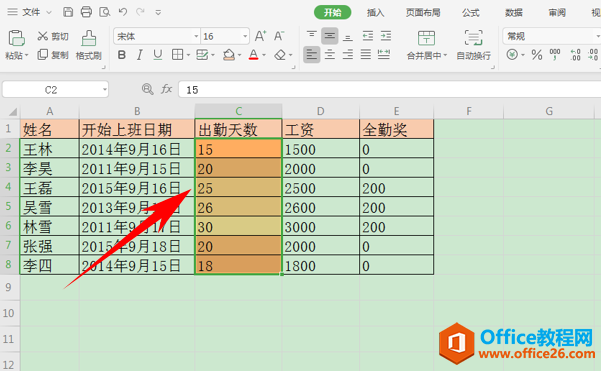Click the Paste clipboard icon
This screenshot has width=602, height=371.
[x=16, y=38]
